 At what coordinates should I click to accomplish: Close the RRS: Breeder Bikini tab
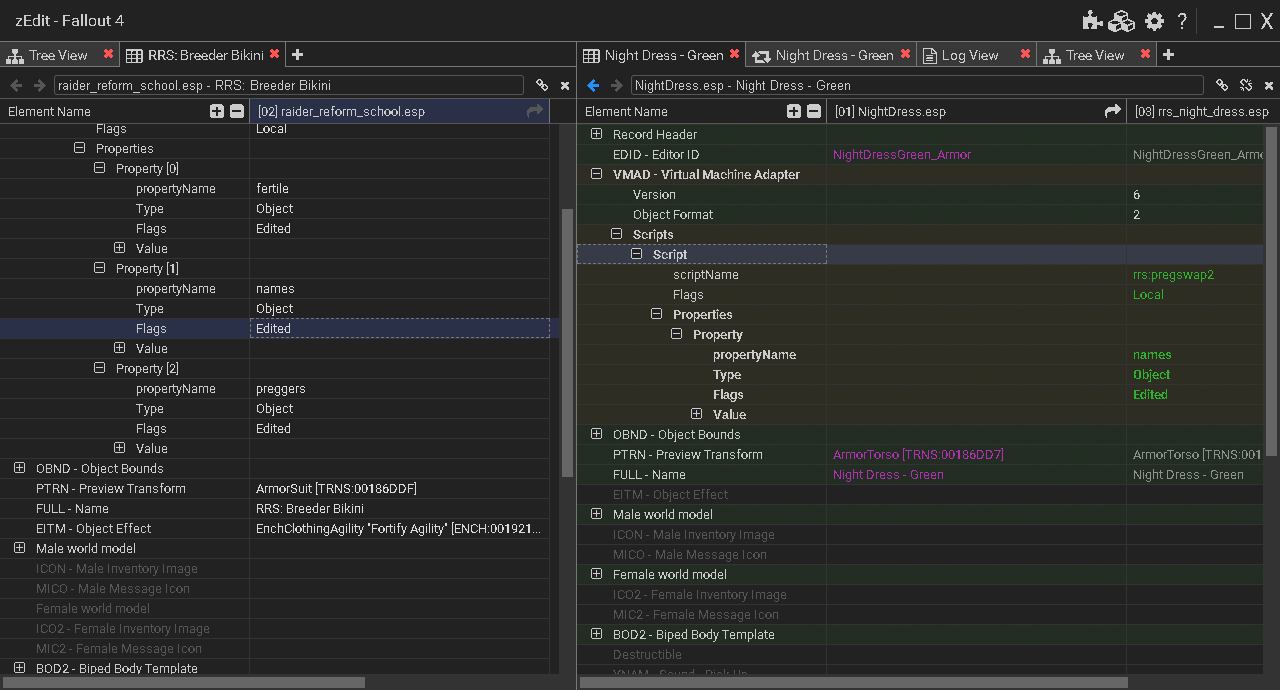pyautogui.click(x=274, y=55)
